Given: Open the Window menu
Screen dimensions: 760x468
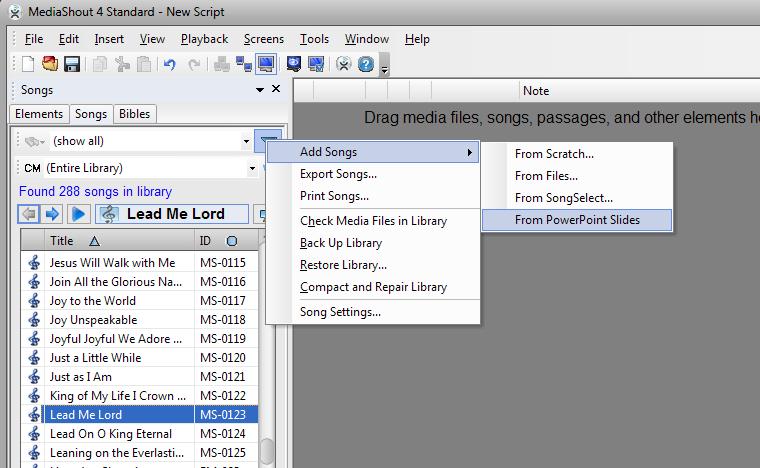Looking at the screenshot, I should point(366,39).
